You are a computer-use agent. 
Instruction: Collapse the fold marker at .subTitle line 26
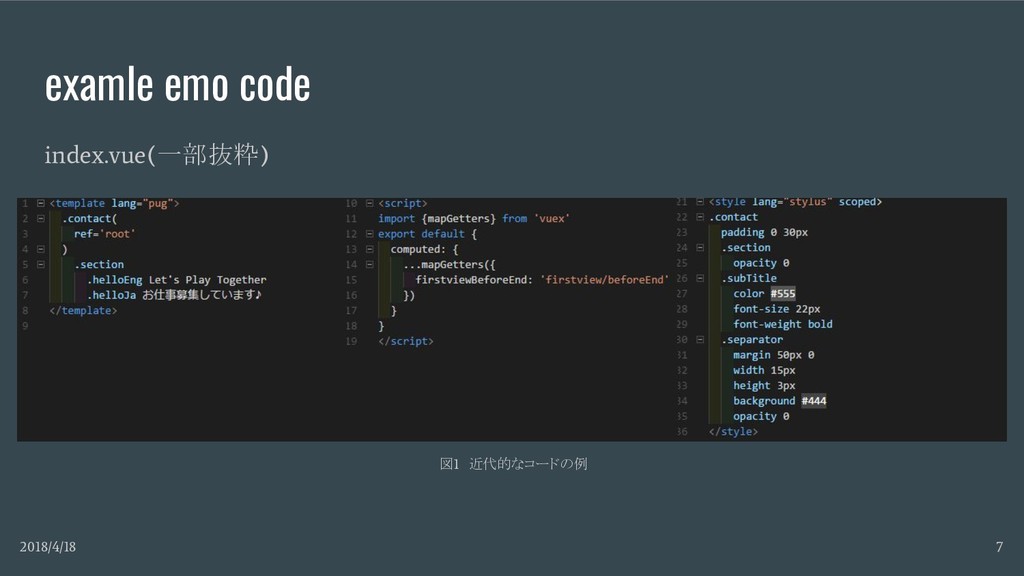pyautogui.click(x=700, y=278)
